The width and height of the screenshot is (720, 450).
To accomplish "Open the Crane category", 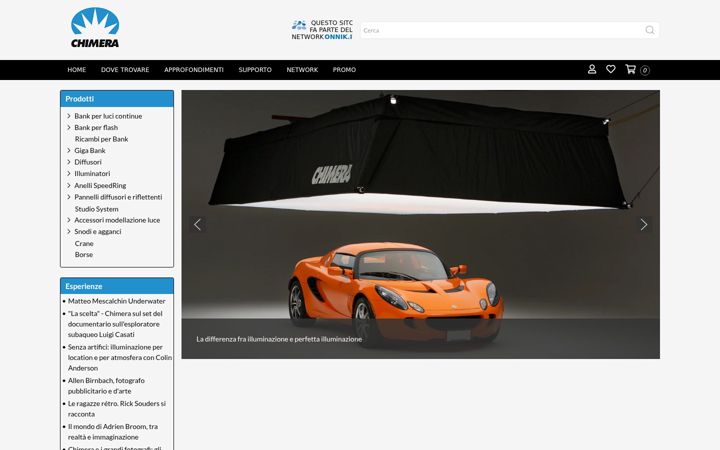I will [x=84, y=243].
